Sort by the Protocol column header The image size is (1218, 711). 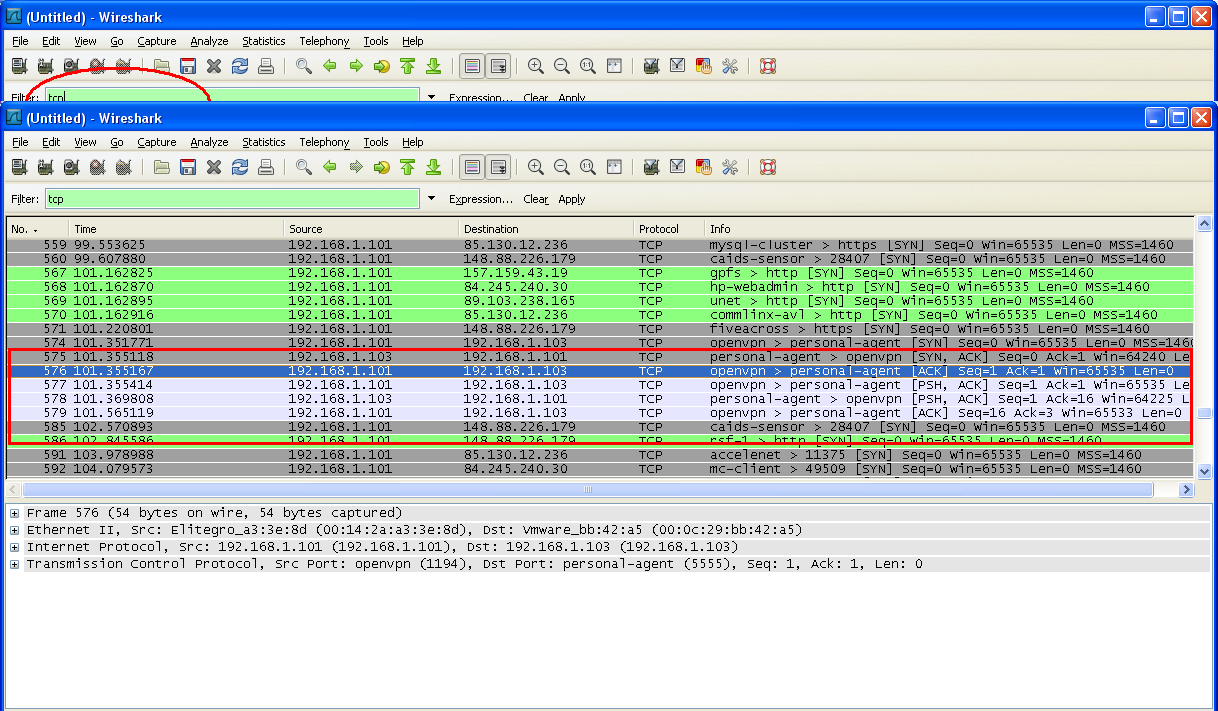(669, 229)
